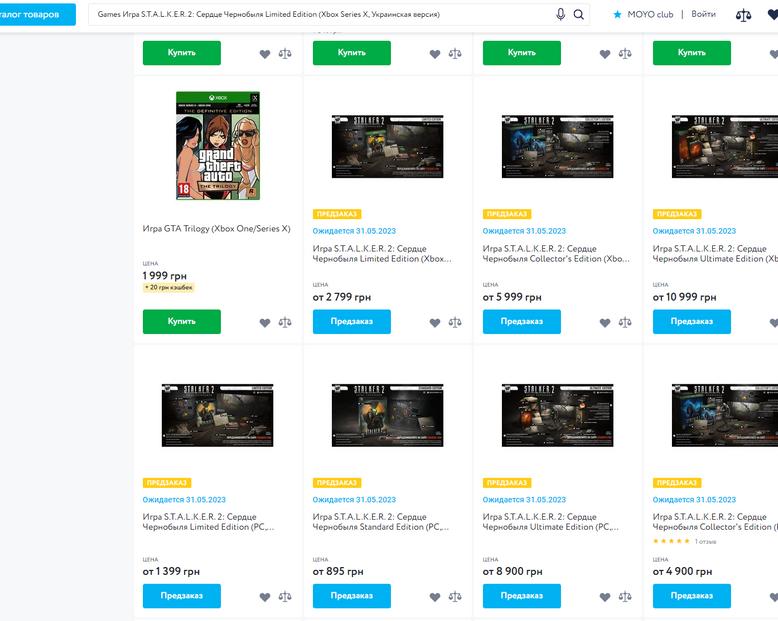778x621 pixels.
Task: Favorite STALKER 2 Limited Edition Xbox
Action: [435, 323]
